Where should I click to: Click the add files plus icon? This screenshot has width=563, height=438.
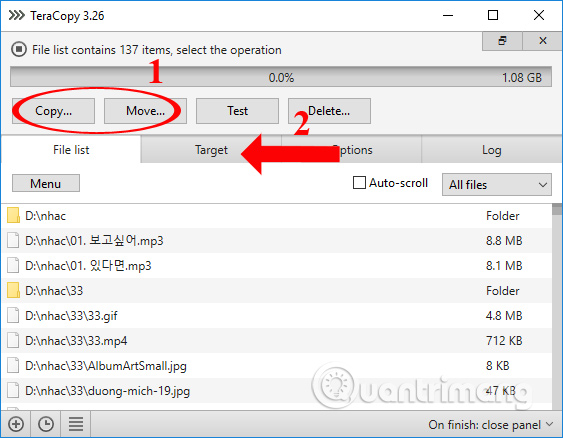[16, 424]
